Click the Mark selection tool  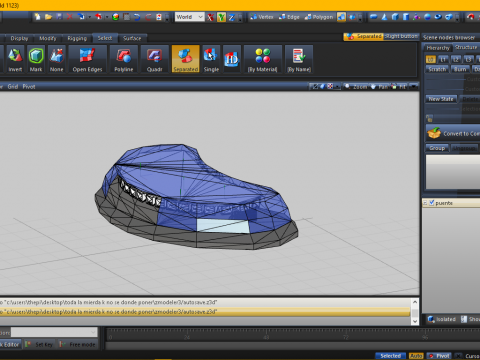pos(36,59)
